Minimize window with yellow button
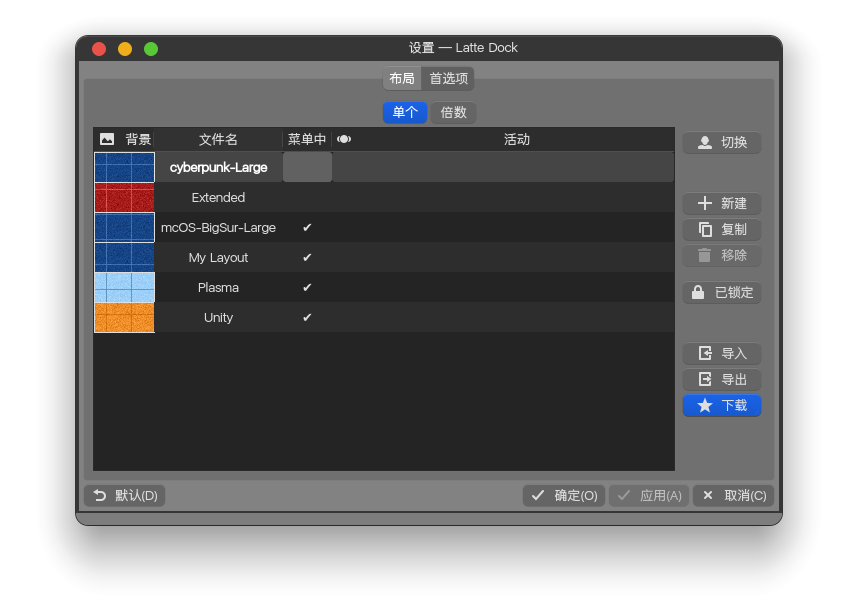This screenshot has height=611, width=858. [125, 49]
